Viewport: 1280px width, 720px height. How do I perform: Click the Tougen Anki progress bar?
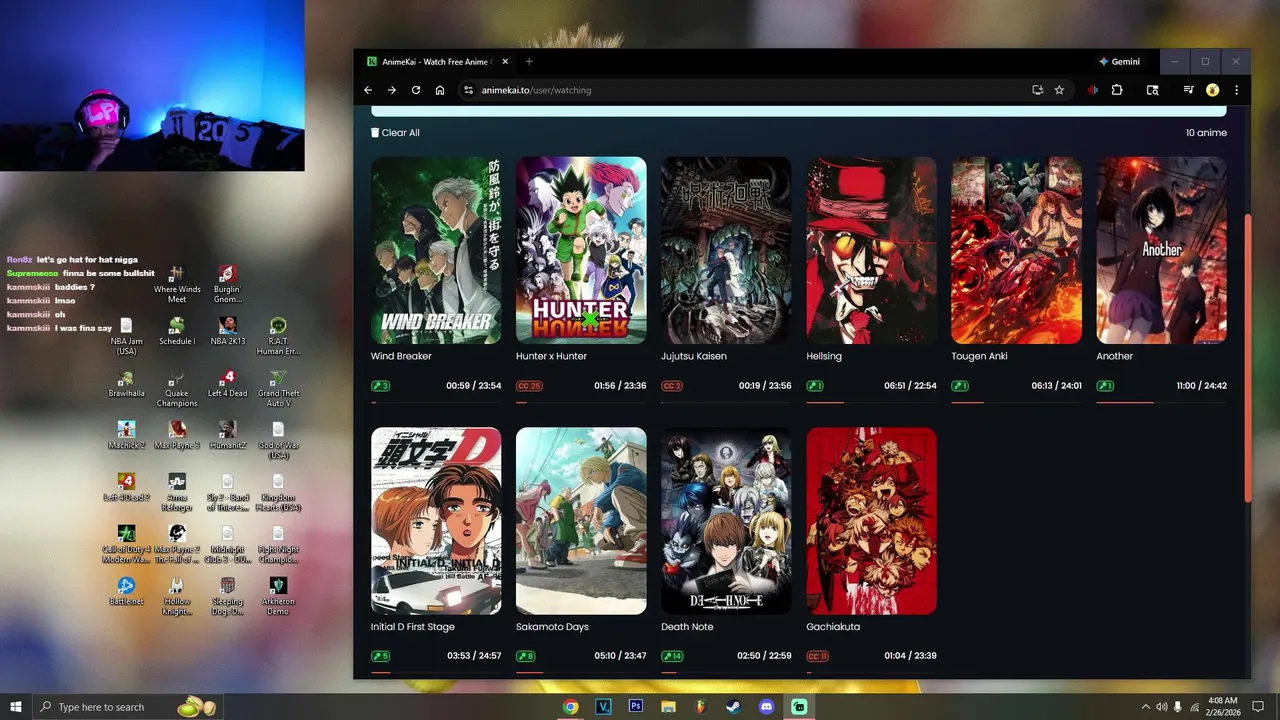(1016, 402)
